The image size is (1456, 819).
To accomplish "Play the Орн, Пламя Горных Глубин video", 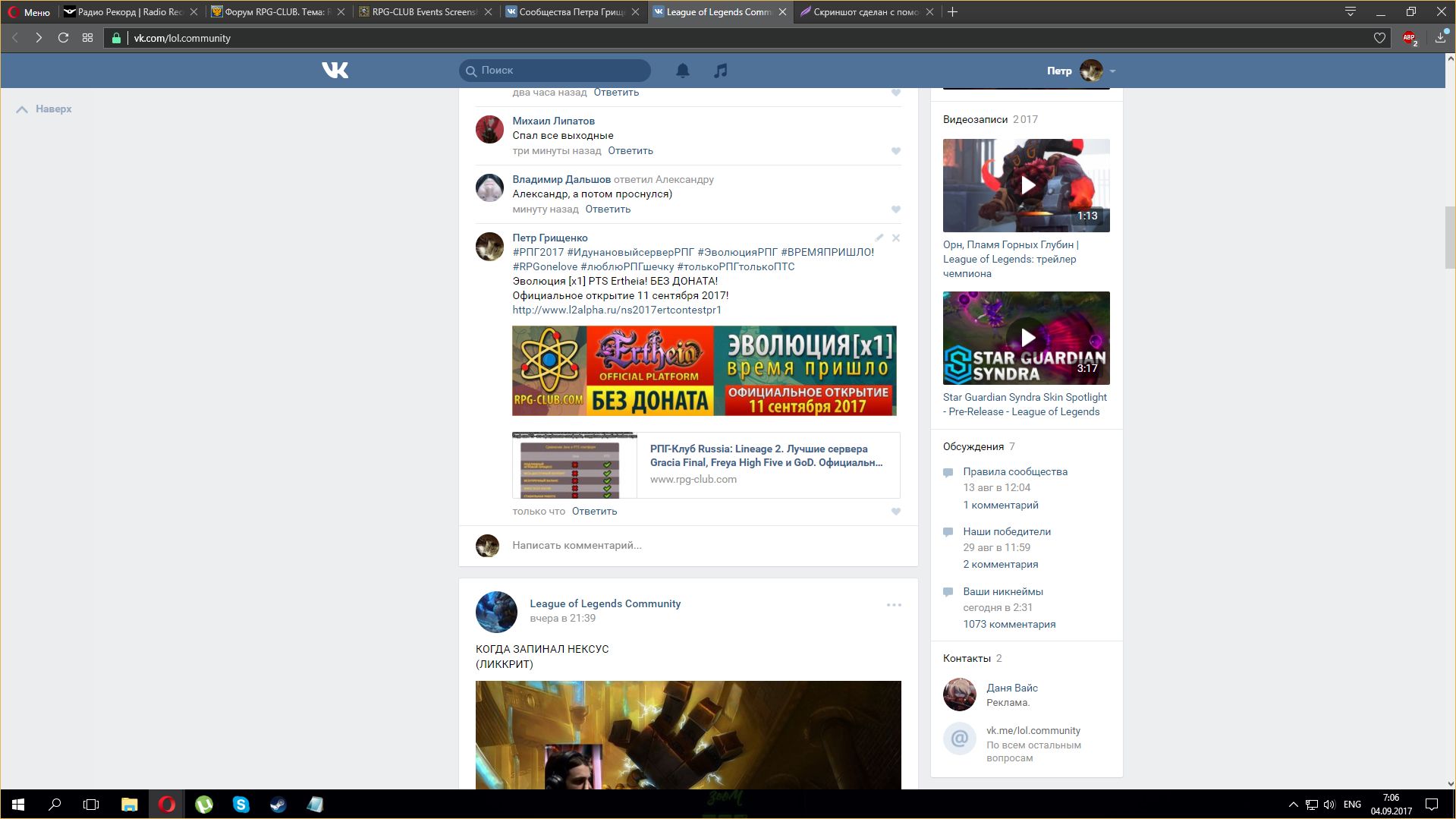I will (x=1026, y=185).
